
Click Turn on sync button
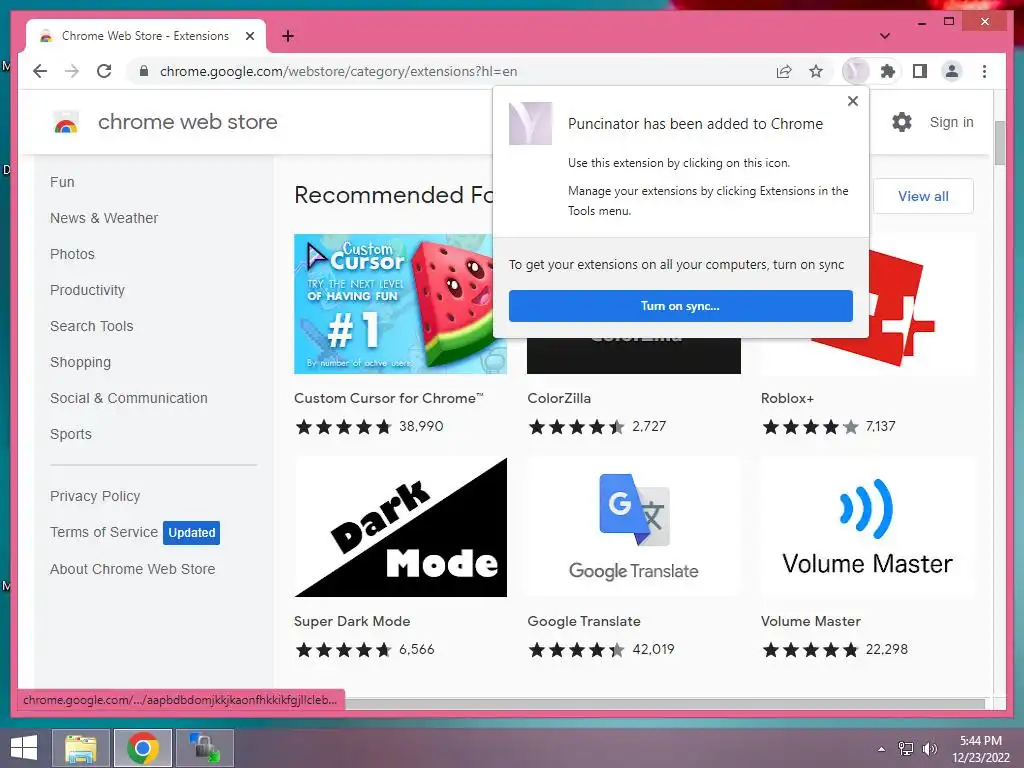tap(680, 306)
